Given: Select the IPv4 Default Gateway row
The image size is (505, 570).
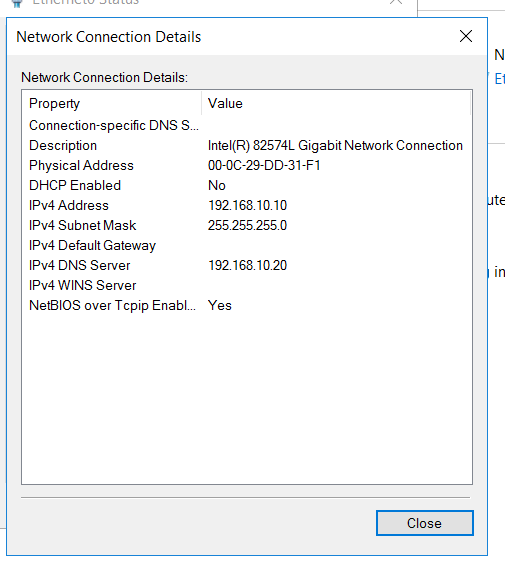Looking at the screenshot, I should 247,245.
